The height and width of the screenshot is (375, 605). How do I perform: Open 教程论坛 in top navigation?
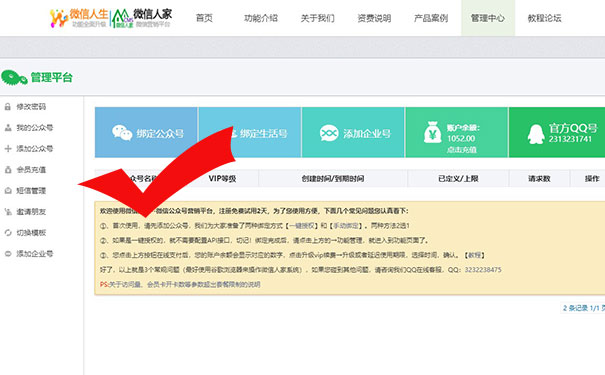(x=544, y=18)
